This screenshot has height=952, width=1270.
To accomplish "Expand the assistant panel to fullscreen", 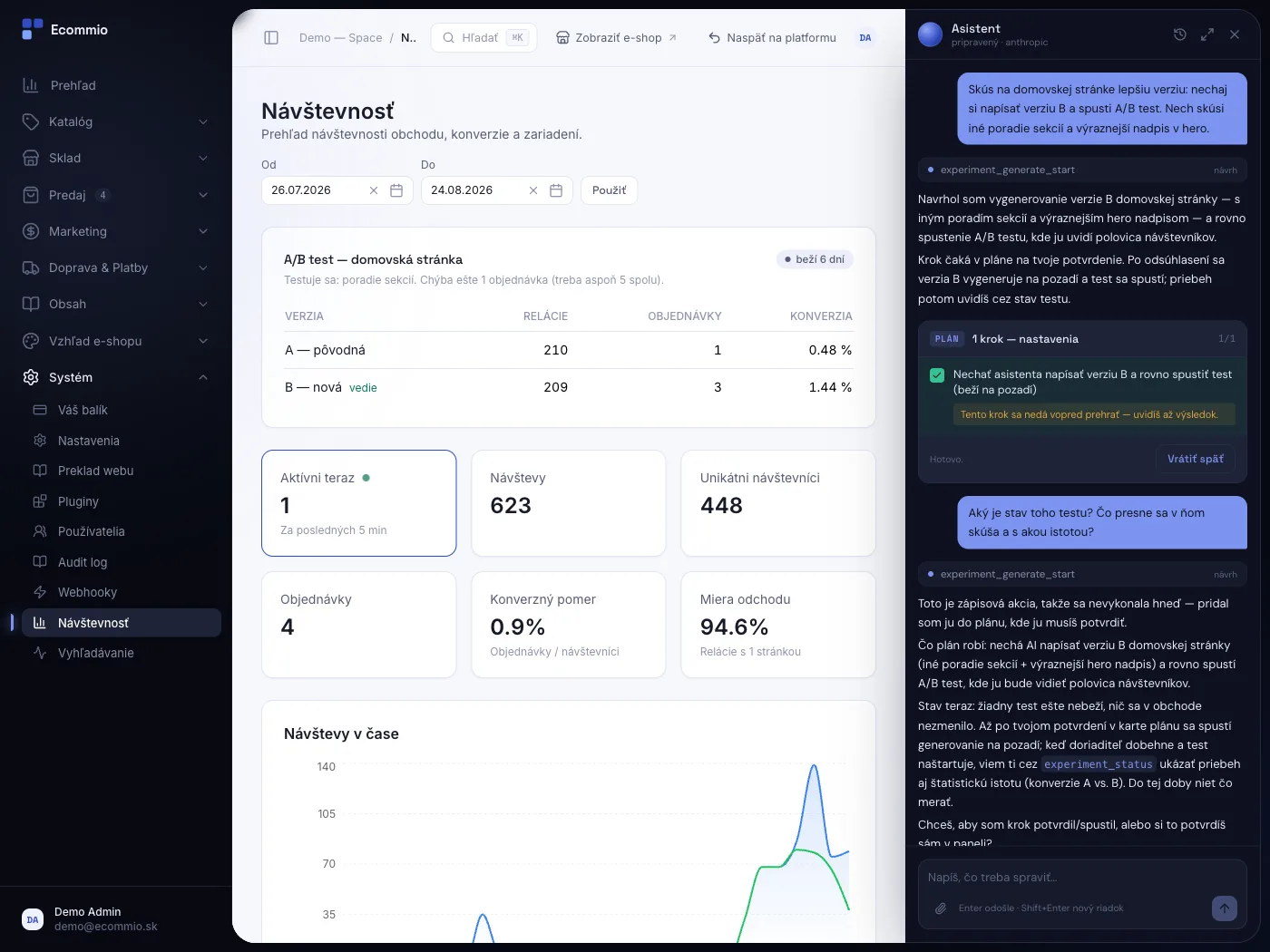I will pyautogui.click(x=1207, y=34).
